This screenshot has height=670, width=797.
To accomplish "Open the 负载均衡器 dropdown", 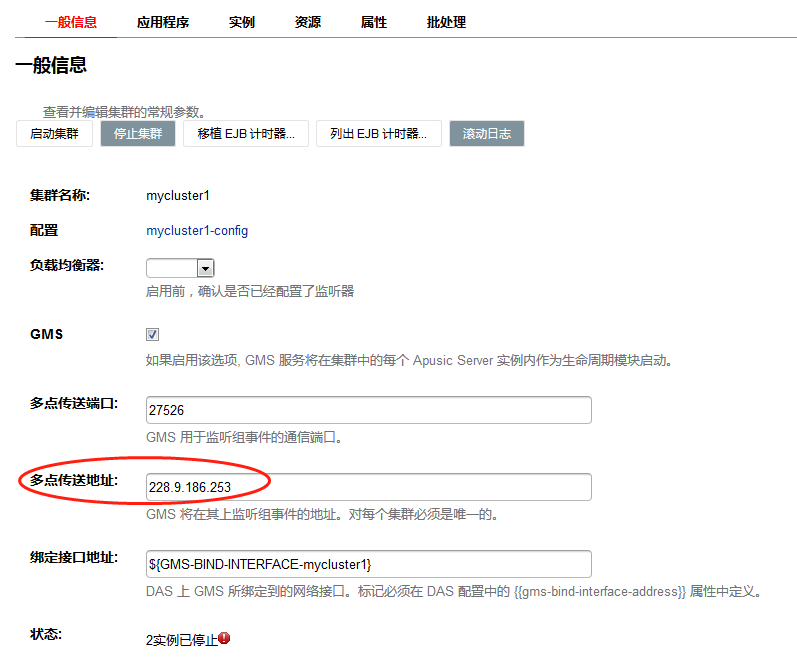I will coord(181,268).
